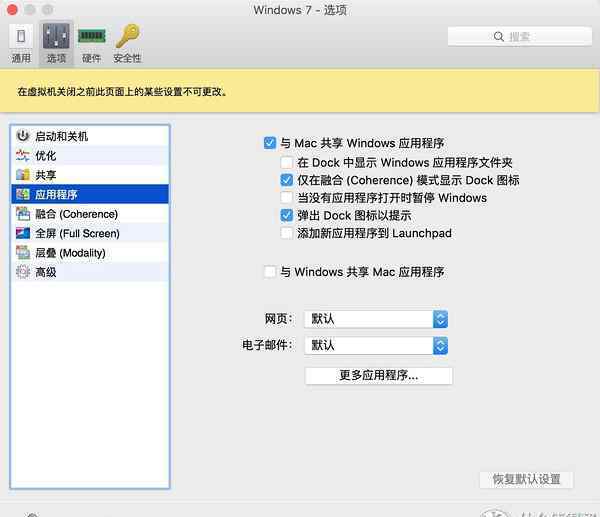Enable 当没有应用程序打开时暂停 Windows

pos(287,197)
